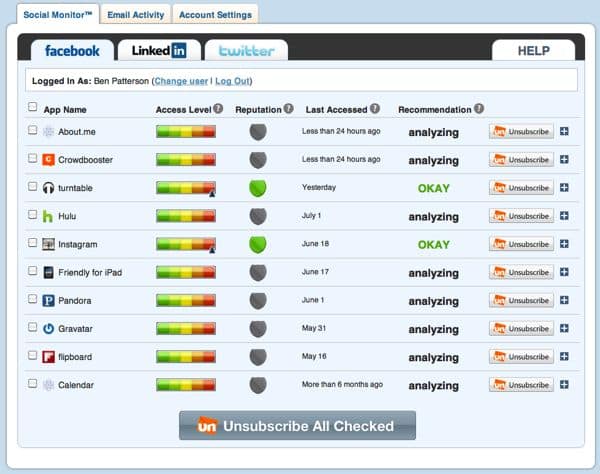Screen dimensions: 600x474
Task: Click the Hulu app icon
Action: point(48,216)
